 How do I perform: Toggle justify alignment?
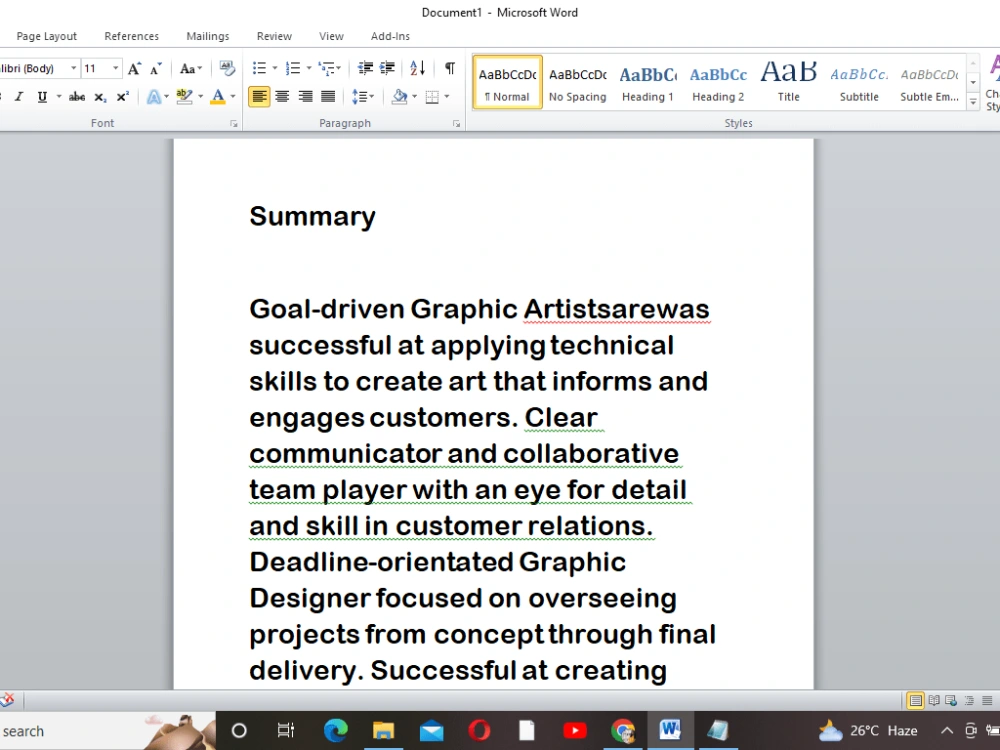coord(328,97)
